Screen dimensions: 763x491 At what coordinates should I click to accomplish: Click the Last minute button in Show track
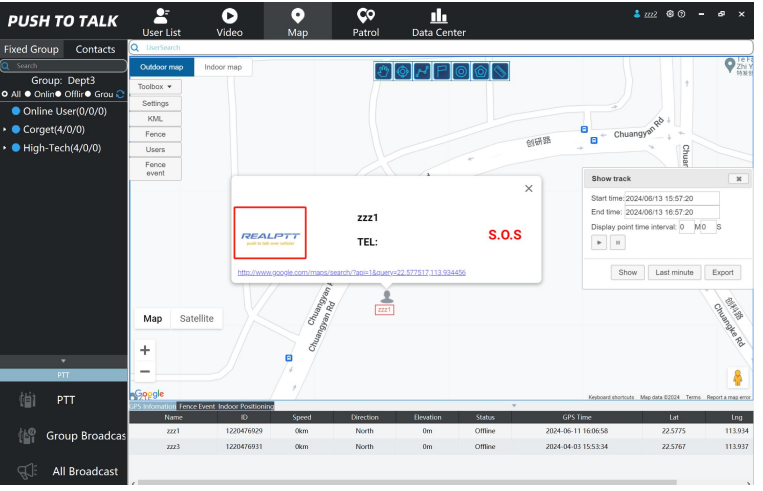pos(674,272)
